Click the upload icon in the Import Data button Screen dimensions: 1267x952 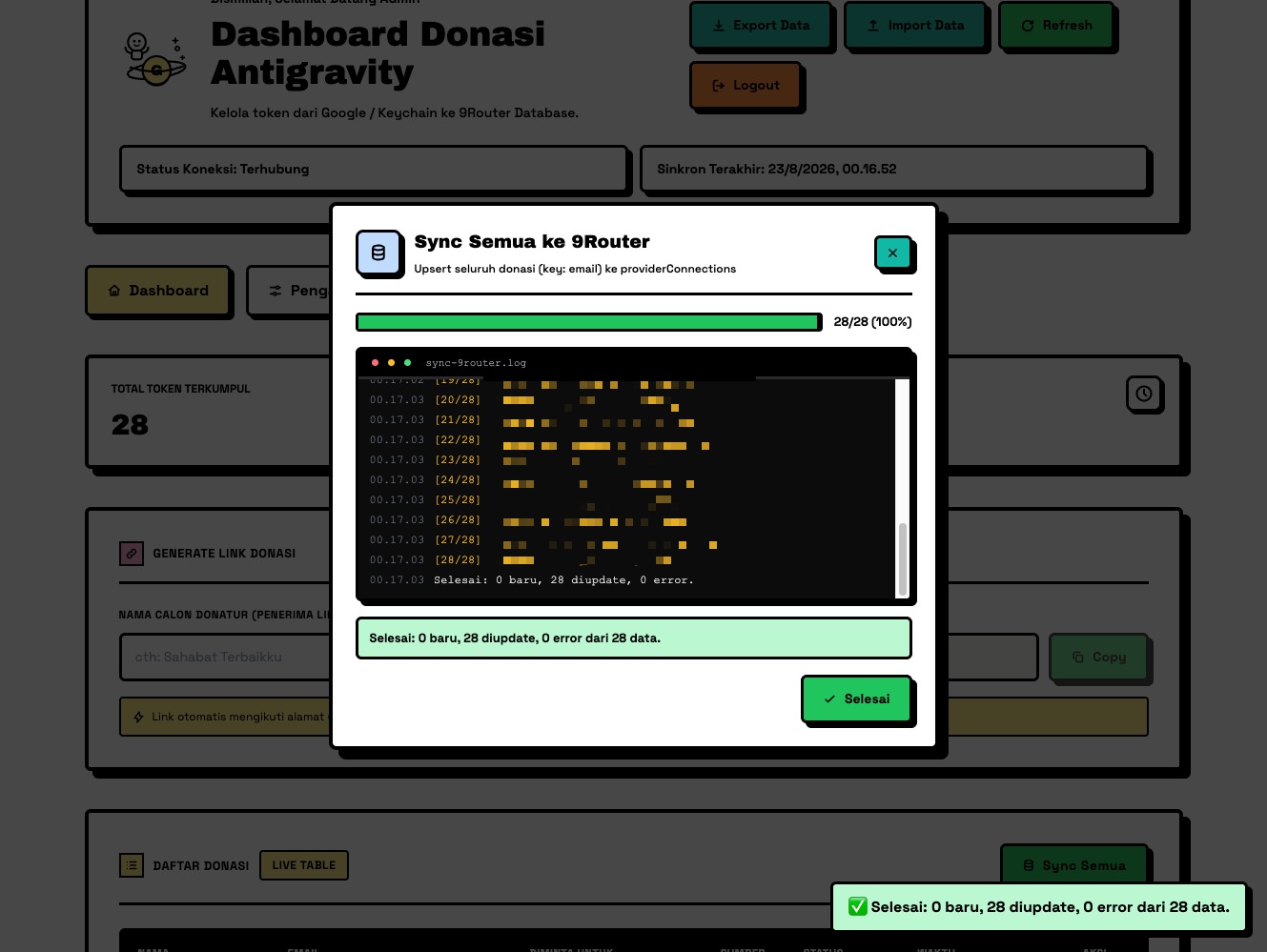tap(873, 26)
